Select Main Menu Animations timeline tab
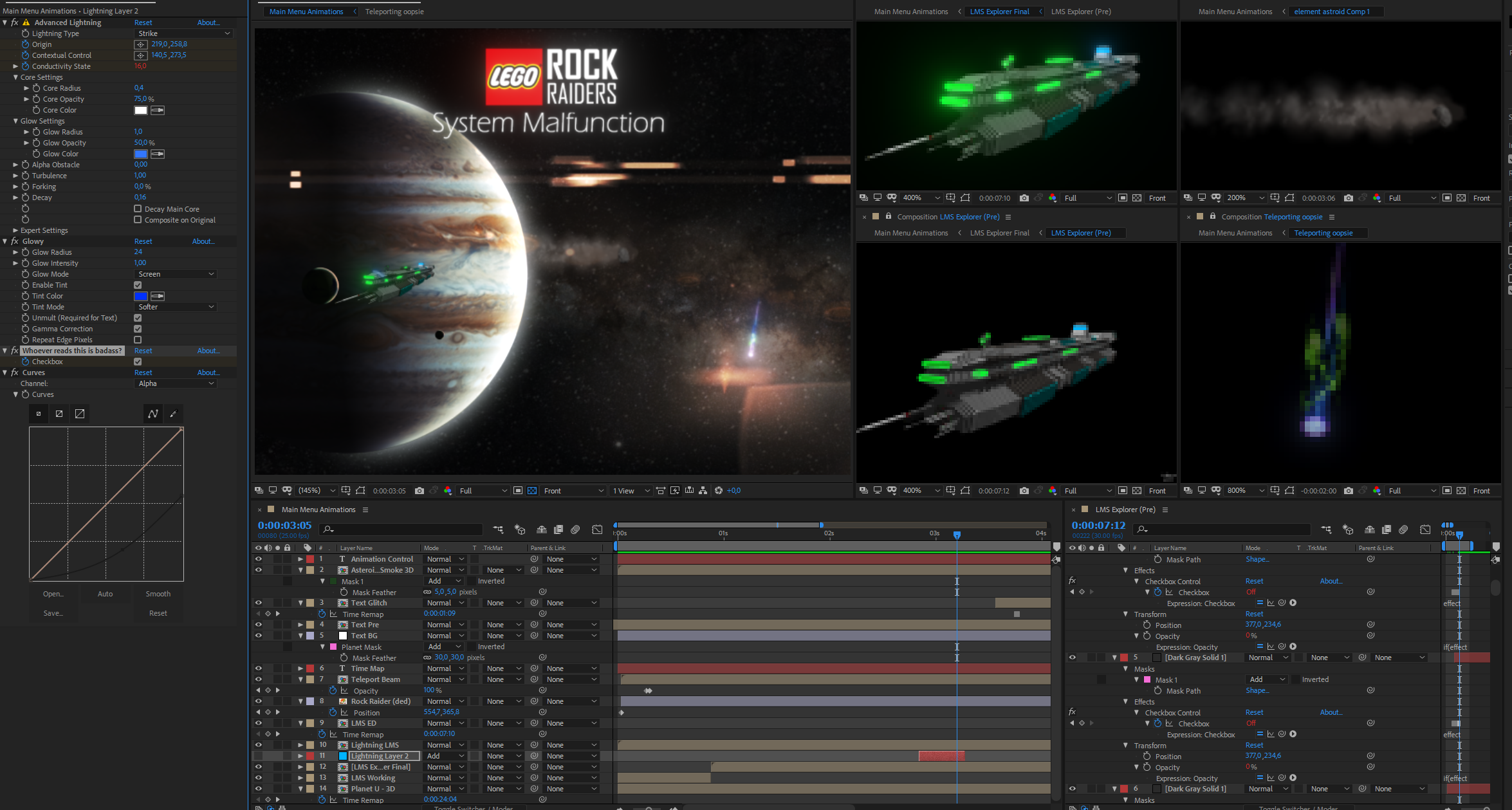 (318, 510)
